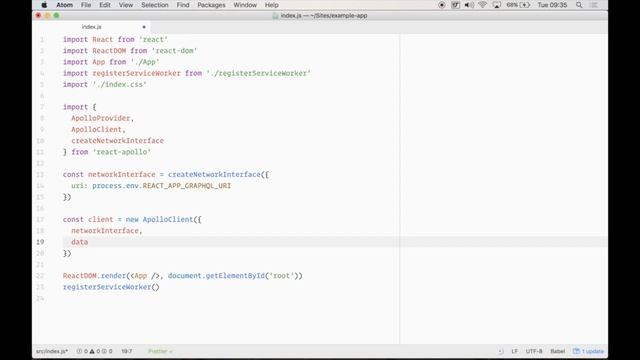640x360 pixels.
Task: Open the Help menu
Action: [271, 5]
